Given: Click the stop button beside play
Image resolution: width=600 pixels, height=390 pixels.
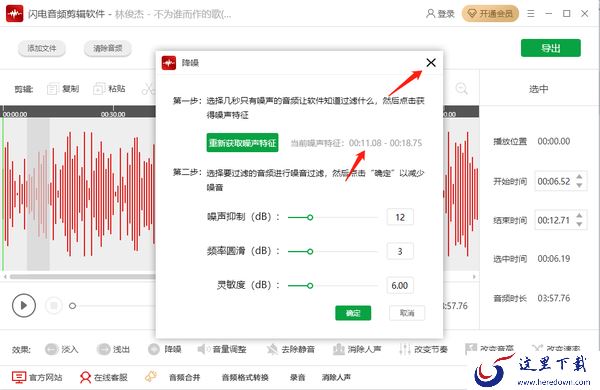Looking at the screenshot, I should pos(54,305).
